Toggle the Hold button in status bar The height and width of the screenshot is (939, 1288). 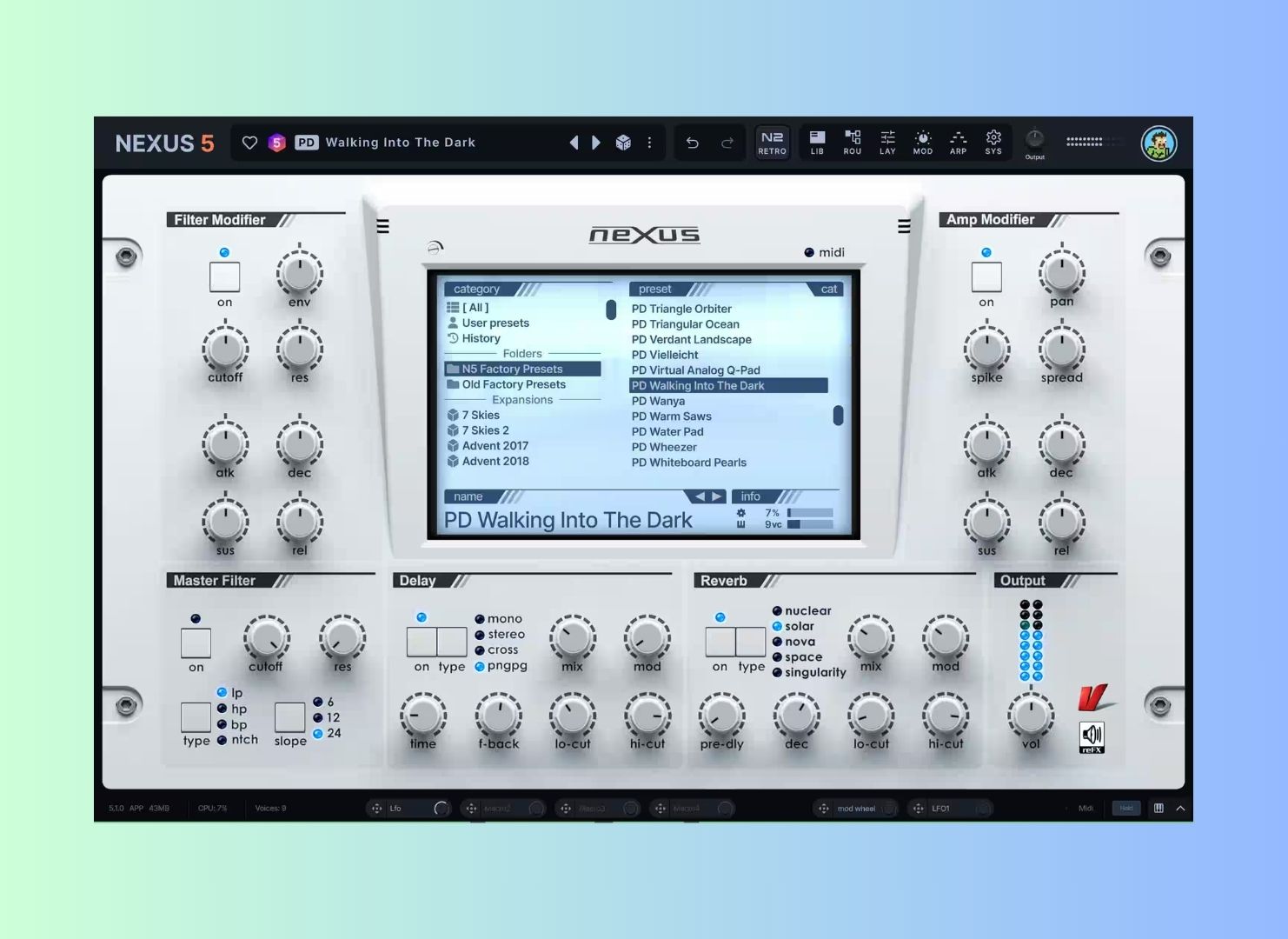(1125, 809)
